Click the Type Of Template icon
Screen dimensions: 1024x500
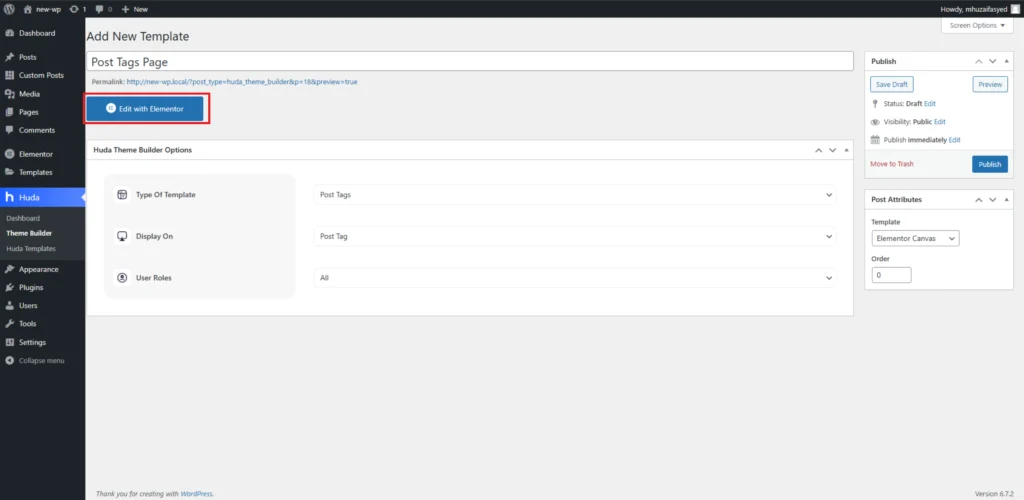121,195
